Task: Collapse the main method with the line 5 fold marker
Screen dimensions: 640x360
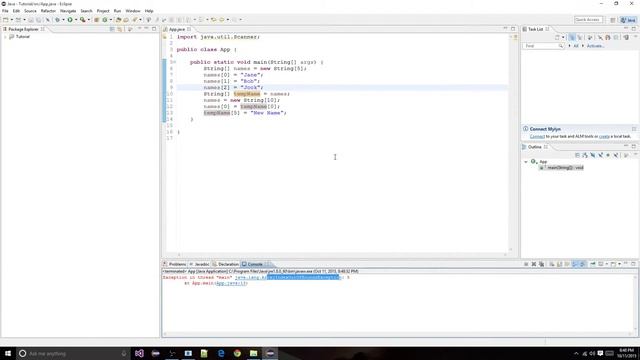Action: [x=175, y=62]
